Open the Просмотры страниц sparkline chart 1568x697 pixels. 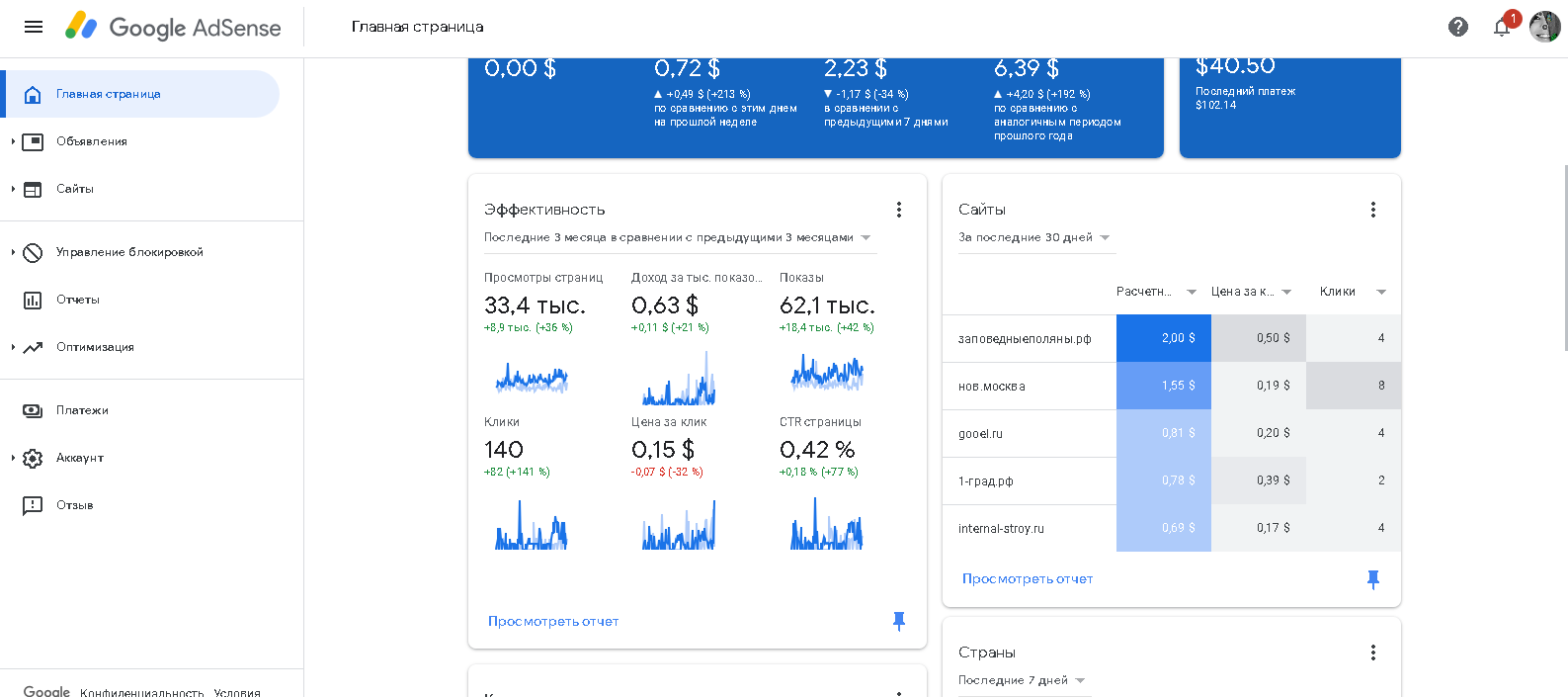[532, 377]
